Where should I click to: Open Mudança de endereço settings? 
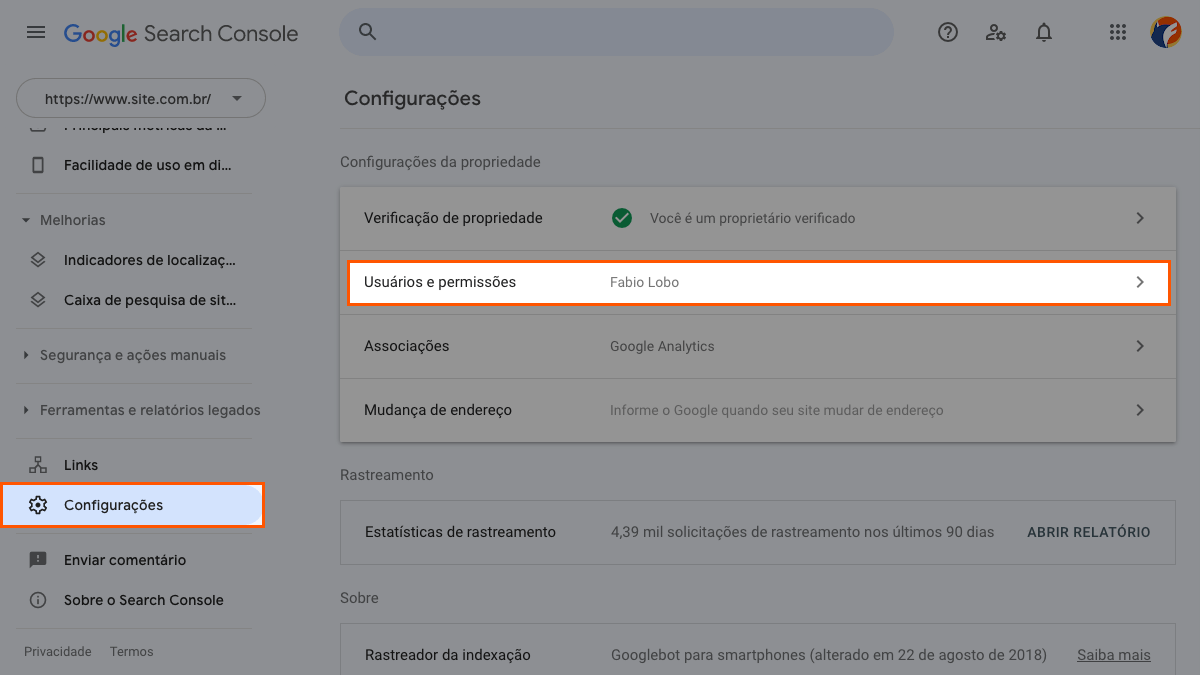pos(758,410)
